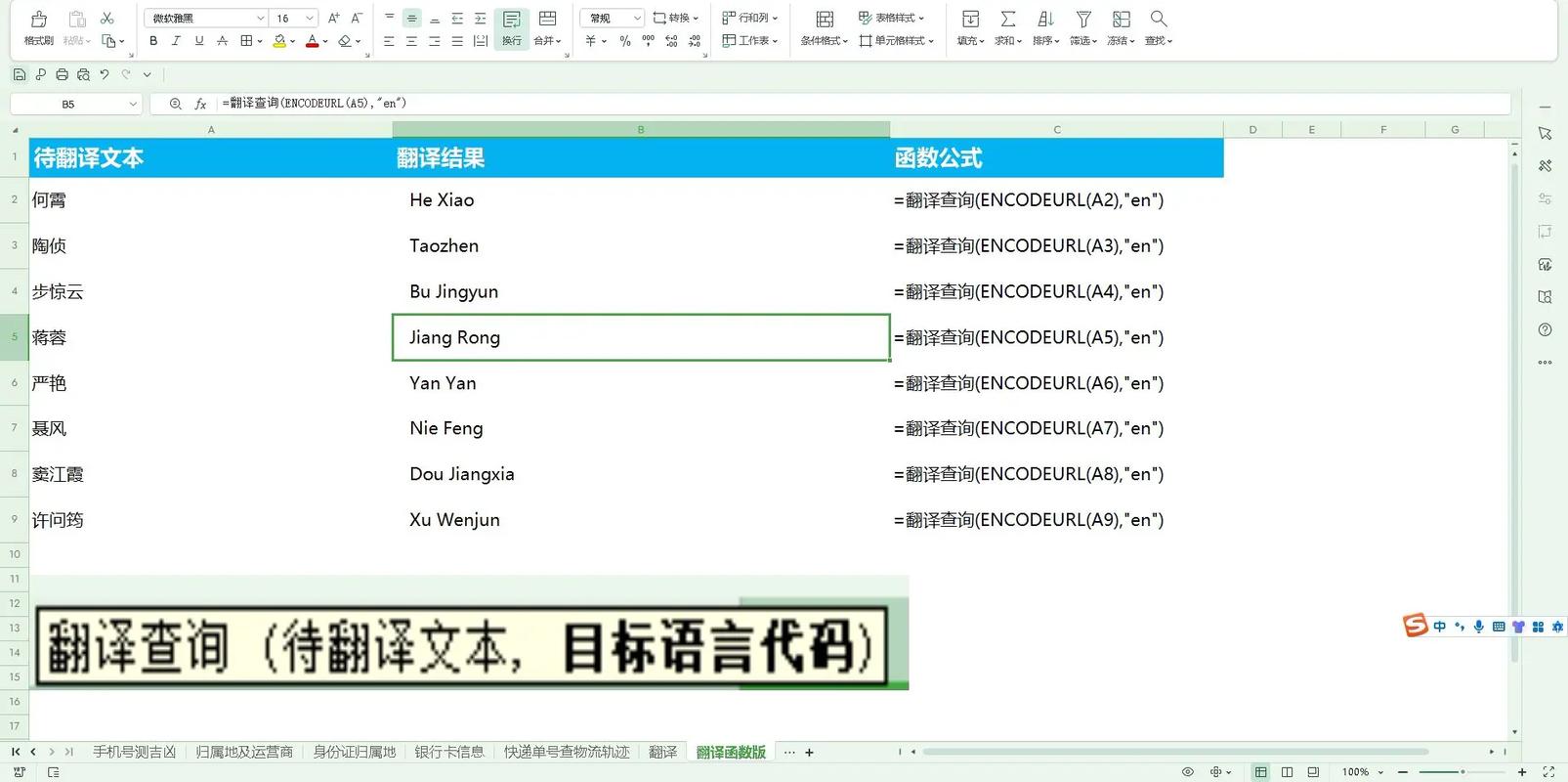Open the Worksheet (工作表) menu

pos(750,41)
